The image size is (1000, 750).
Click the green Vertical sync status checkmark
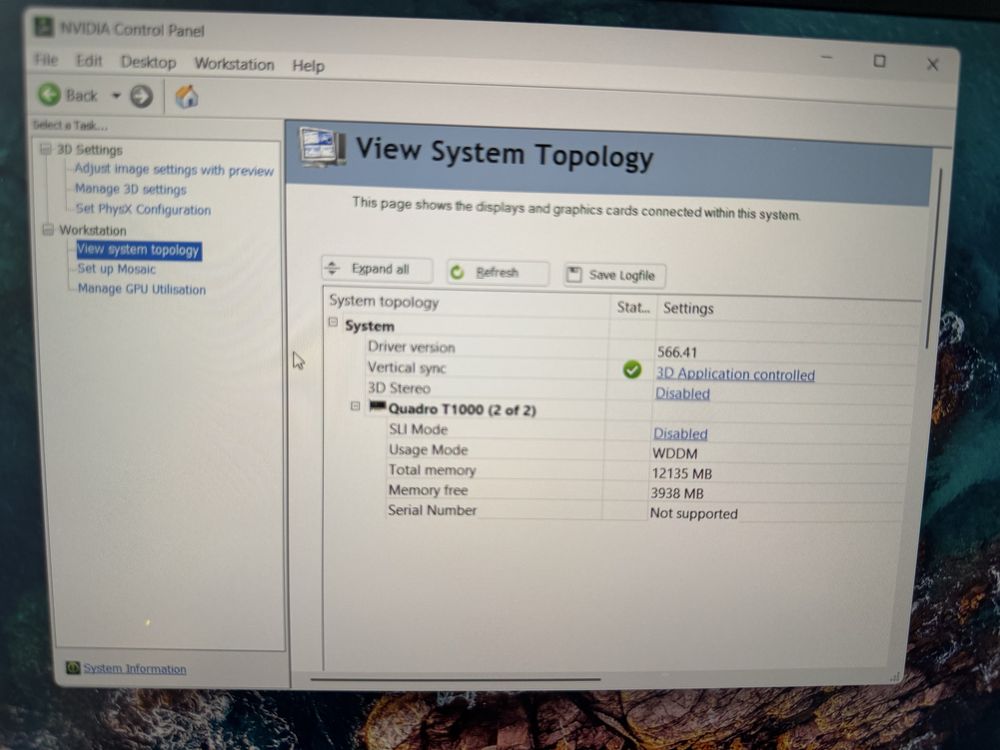632,369
